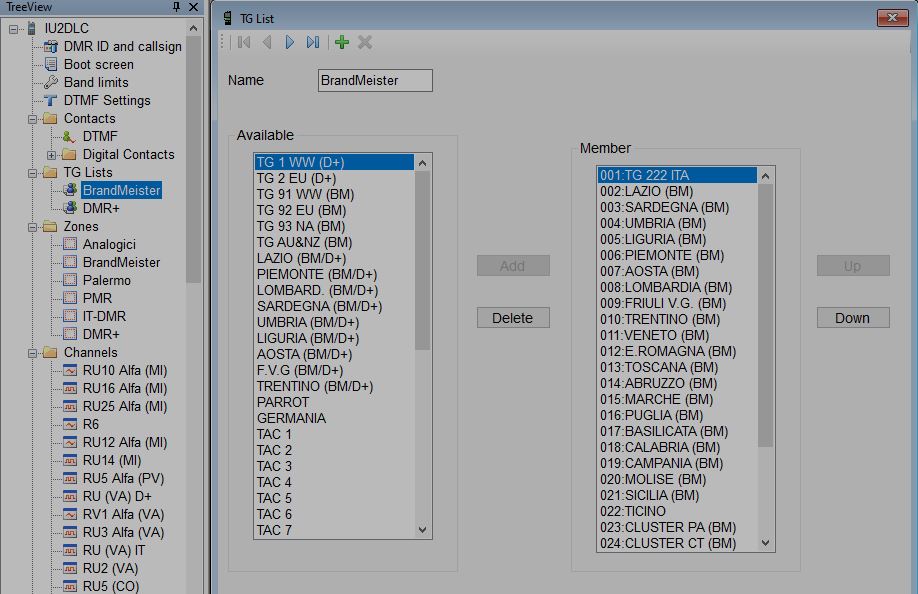Select TG 2 EU (D+) in Available list
This screenshot has width=918, height=594.
coord(334,178)
